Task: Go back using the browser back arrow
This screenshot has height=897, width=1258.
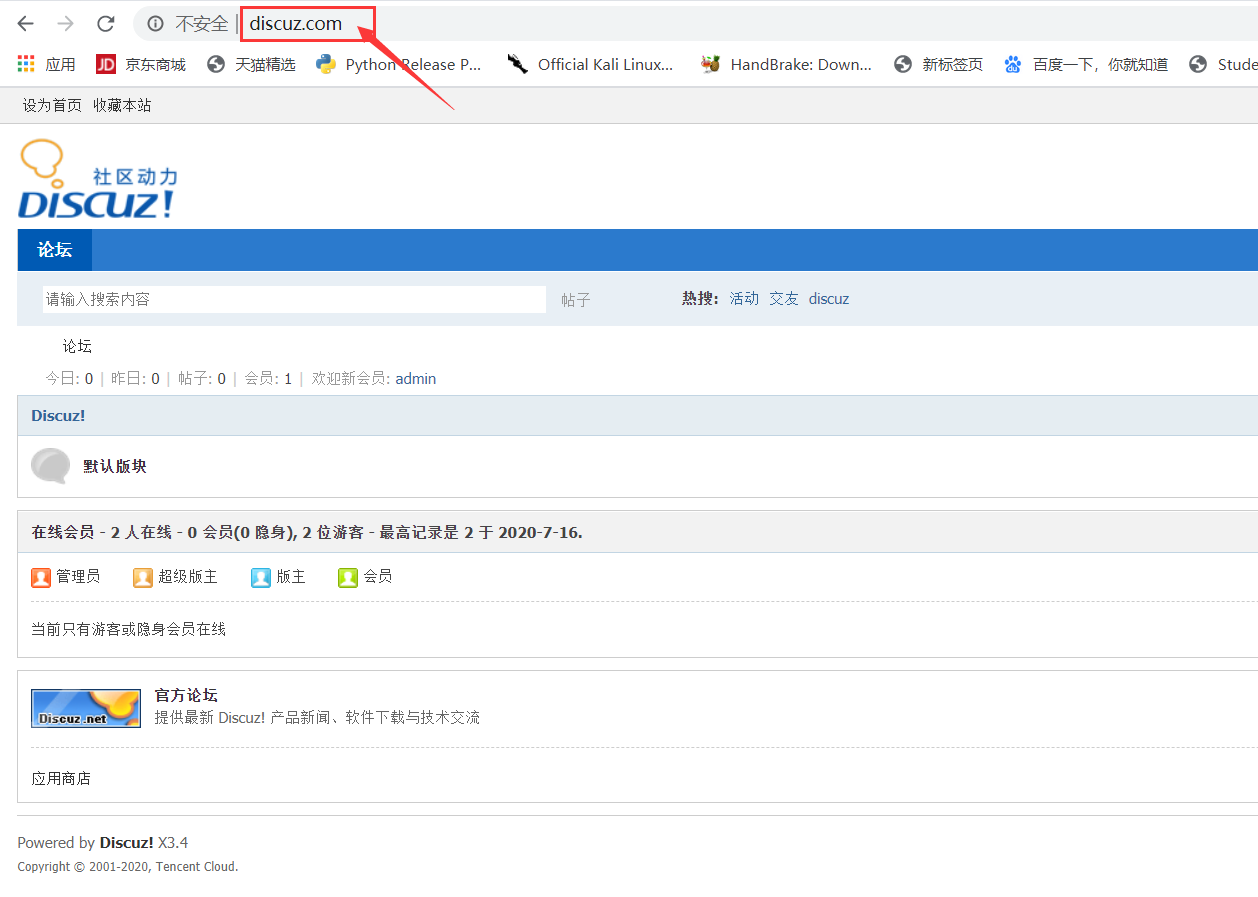Action: [x=24, y=23]
